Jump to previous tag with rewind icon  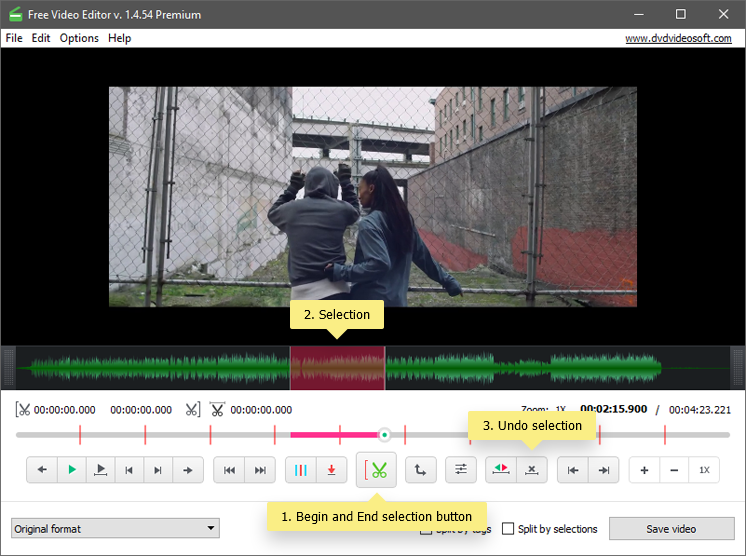tap(229, 470)
